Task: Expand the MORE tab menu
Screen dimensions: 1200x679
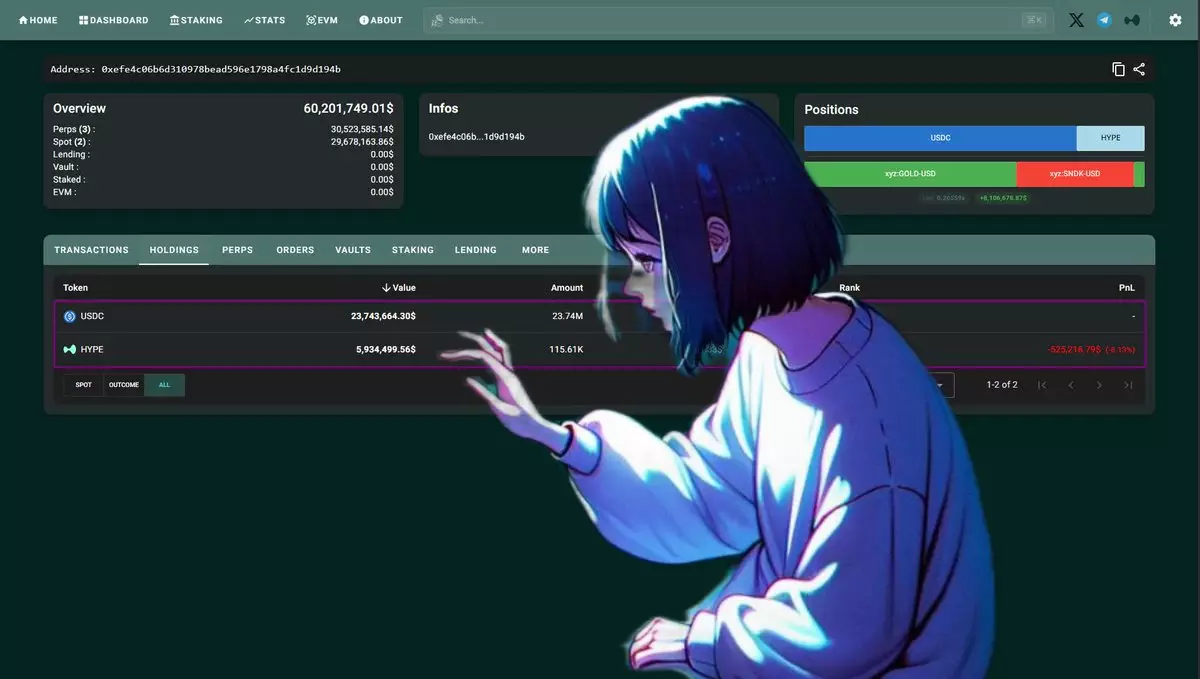Action: tap(535, 250)
